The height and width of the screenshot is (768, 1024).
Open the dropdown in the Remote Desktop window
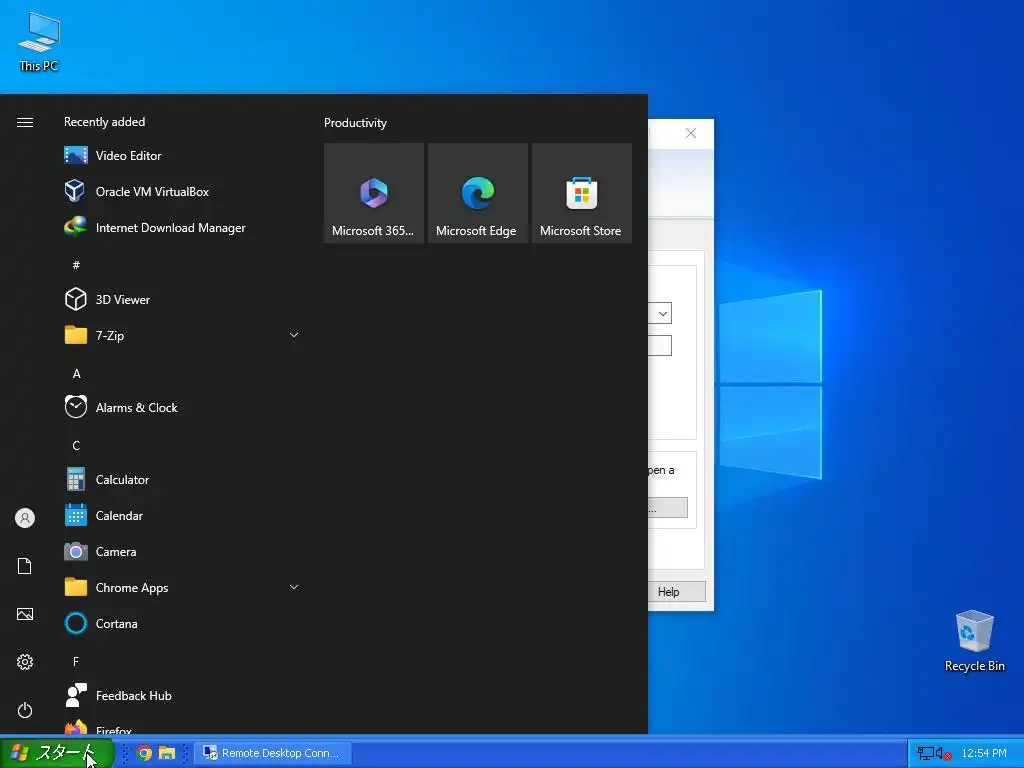point(662,313)
